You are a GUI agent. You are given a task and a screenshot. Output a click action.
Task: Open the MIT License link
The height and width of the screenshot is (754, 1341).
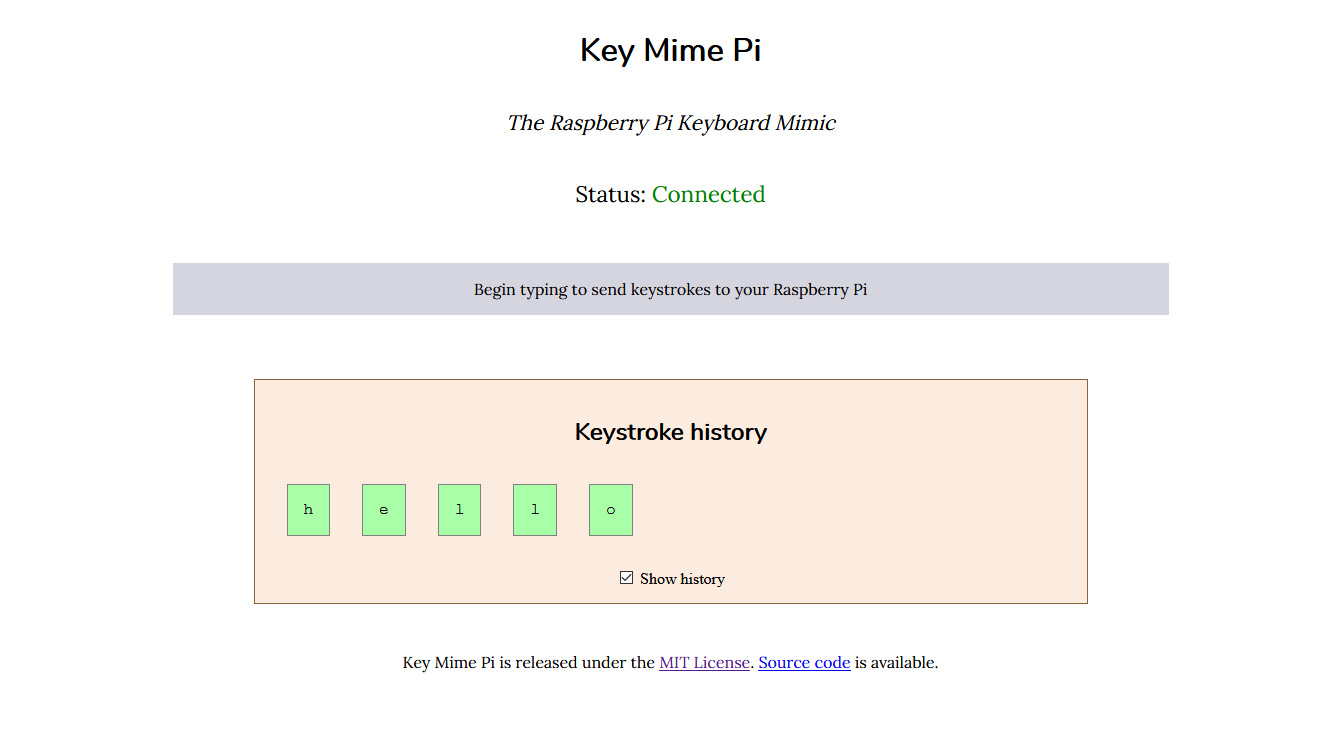pyautogui.click(x=704, y=662)
